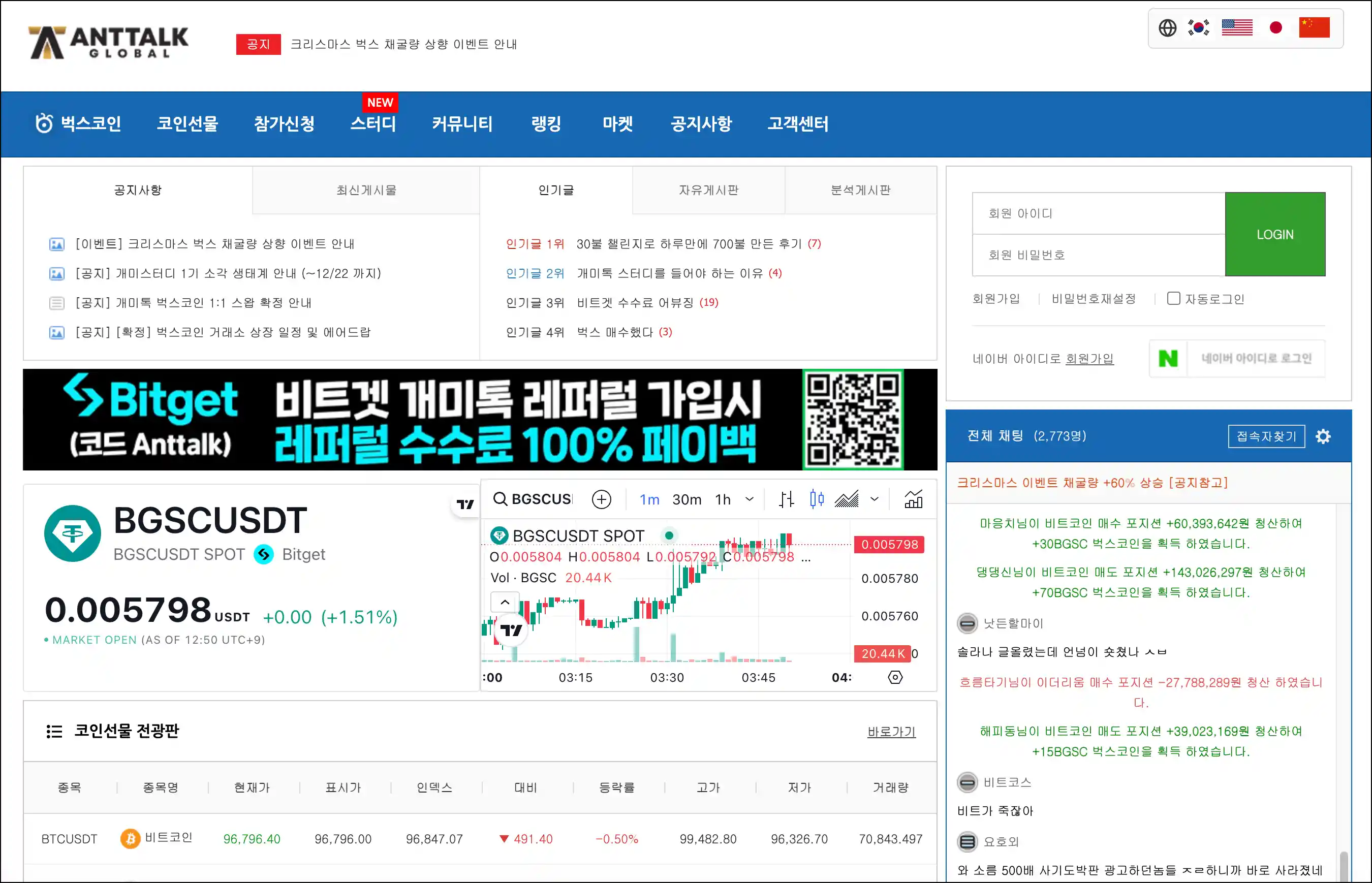This screenshot has height=883, width=1372.
Task: Open the 랭킹 menu
Action: tap(546, 124)
